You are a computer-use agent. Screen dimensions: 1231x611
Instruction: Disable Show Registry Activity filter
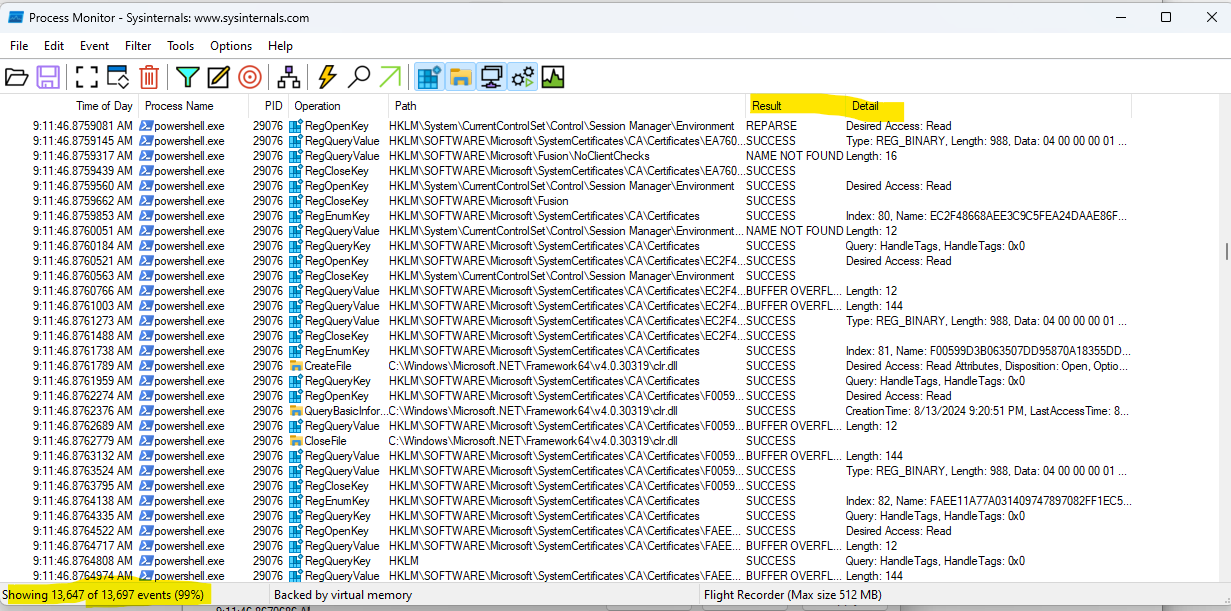coord(428,76)
